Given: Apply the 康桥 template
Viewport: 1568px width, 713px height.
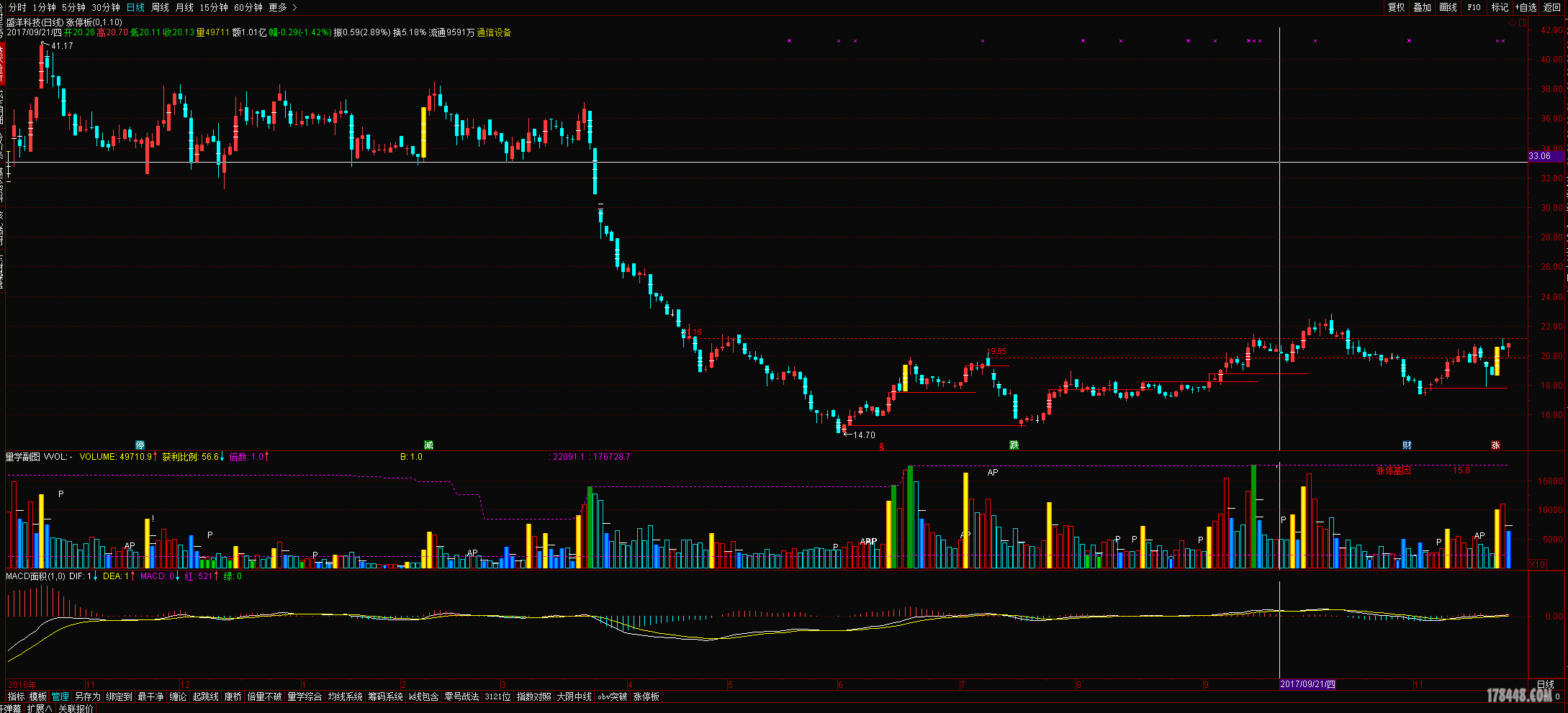Looking at the screenshot, I should click(233, 696).
